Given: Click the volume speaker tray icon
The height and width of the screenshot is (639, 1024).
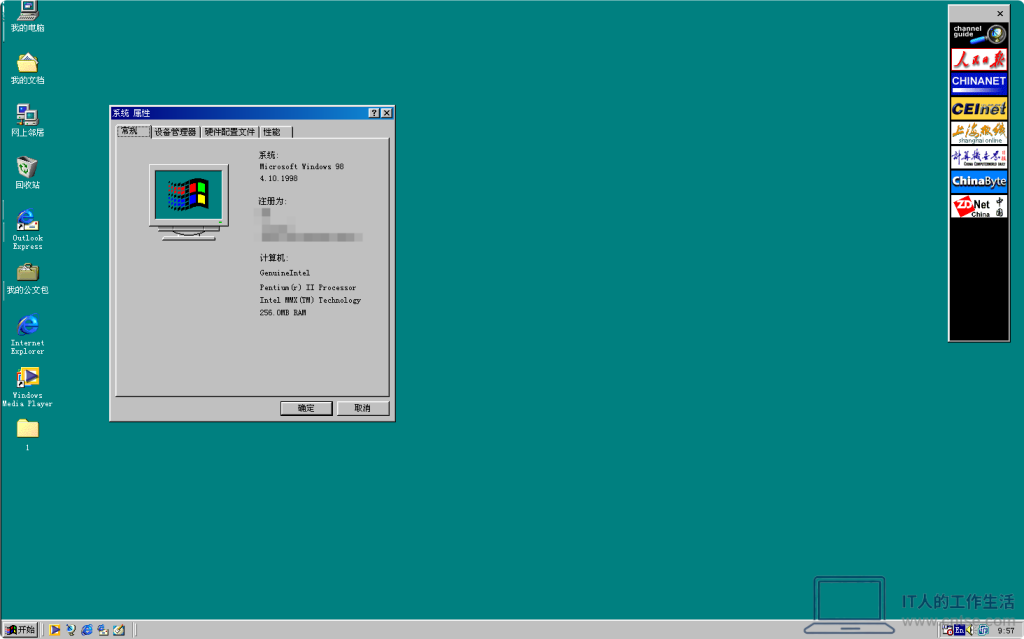Looking at the screenshot, I should point(970,631).
